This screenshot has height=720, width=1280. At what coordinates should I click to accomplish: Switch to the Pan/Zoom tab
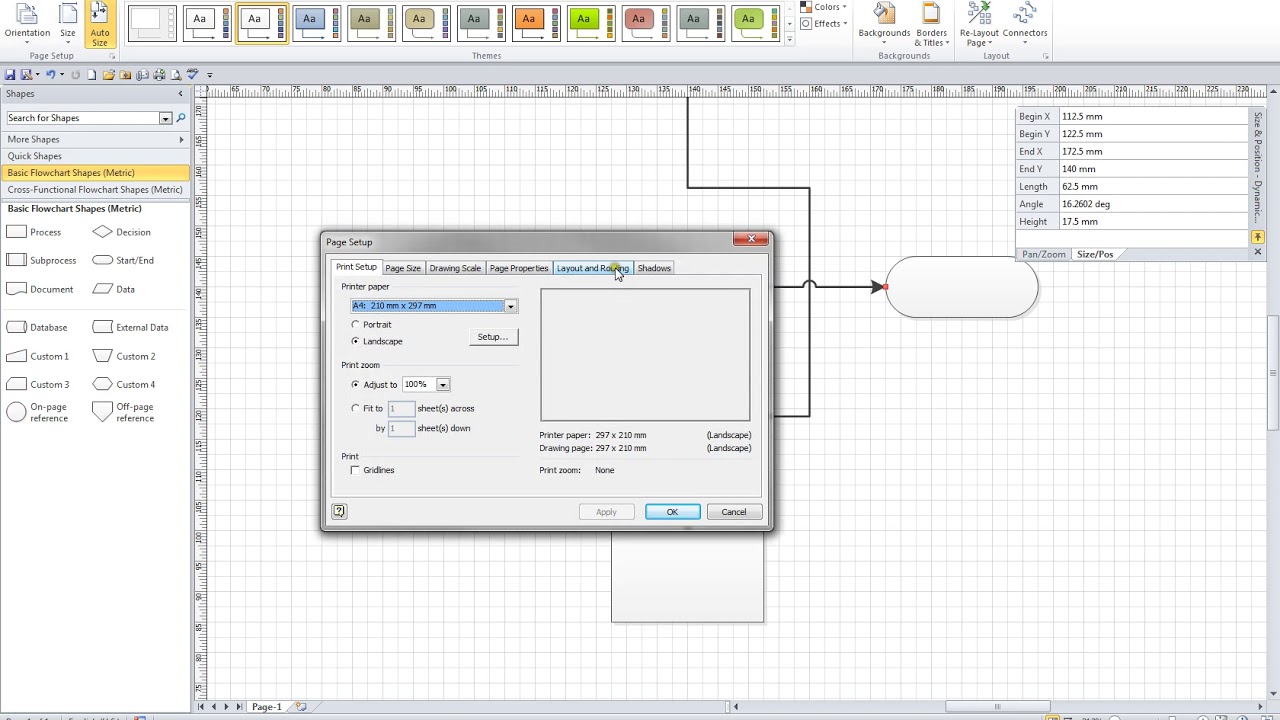tap(1043, 254)
